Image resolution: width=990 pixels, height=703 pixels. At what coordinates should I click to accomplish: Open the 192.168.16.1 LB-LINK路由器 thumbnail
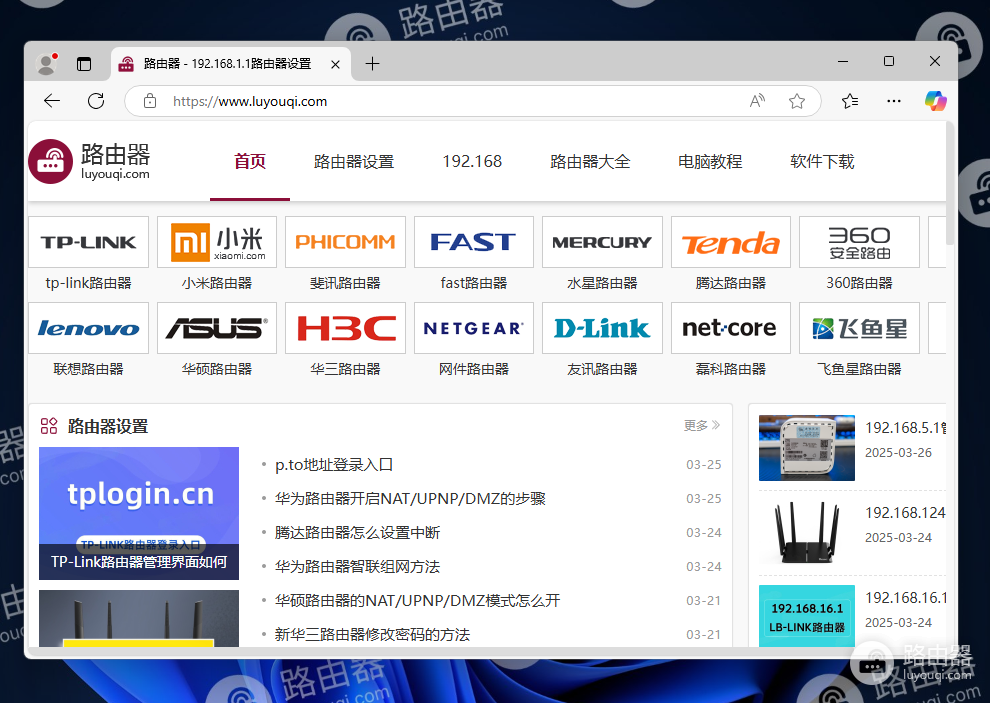[807, 616]
